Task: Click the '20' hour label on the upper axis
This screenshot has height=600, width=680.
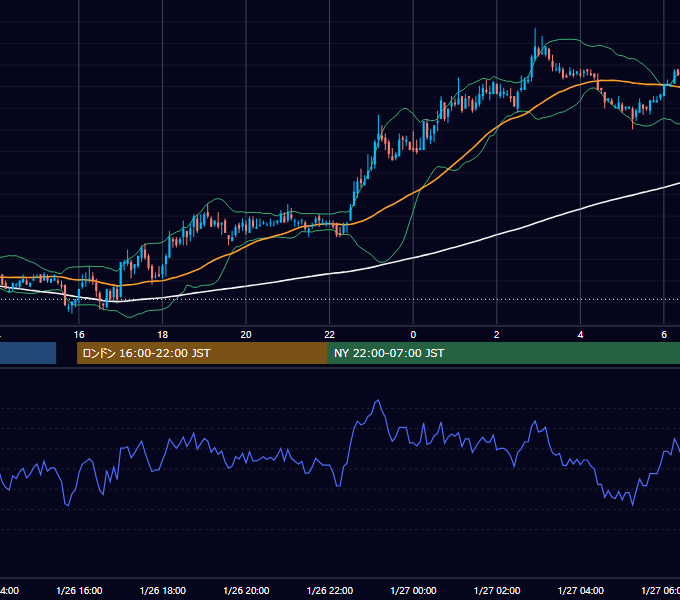Action: [x=246, y=335]
